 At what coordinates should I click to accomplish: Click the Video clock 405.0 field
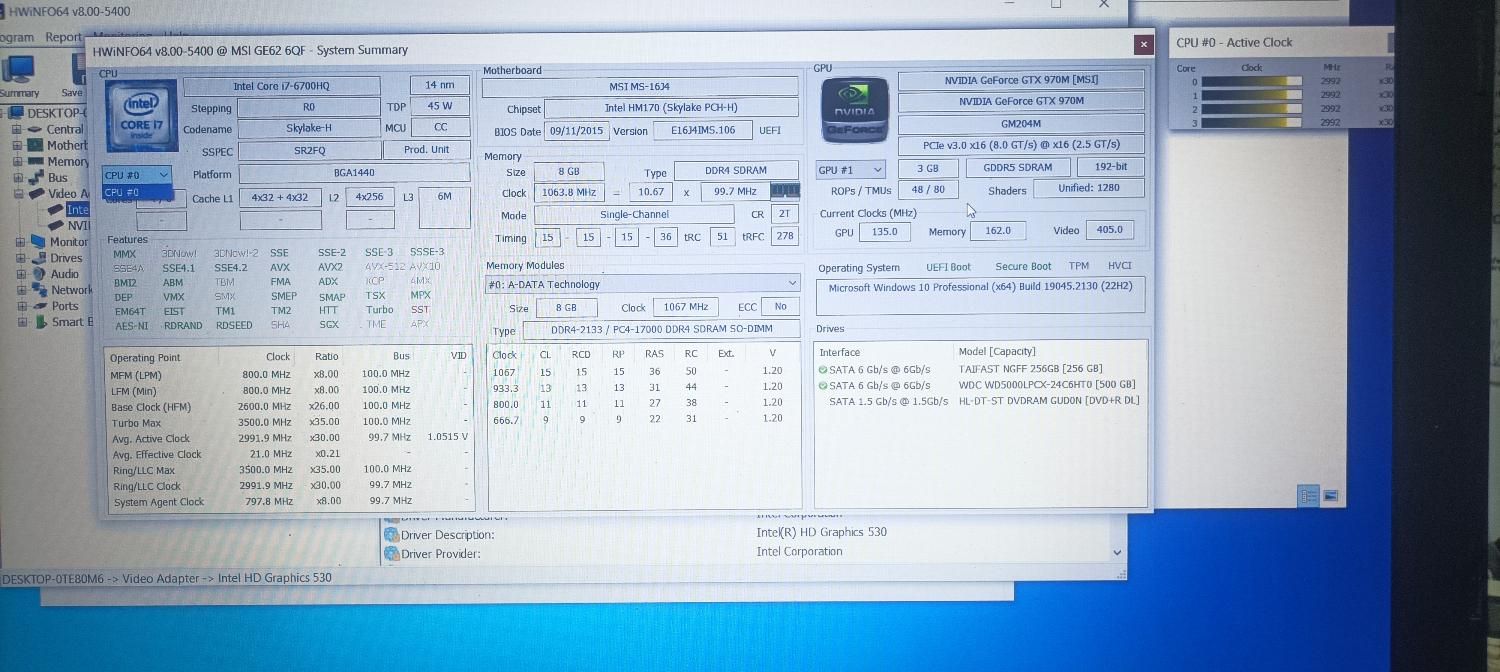pos(1109,230)
